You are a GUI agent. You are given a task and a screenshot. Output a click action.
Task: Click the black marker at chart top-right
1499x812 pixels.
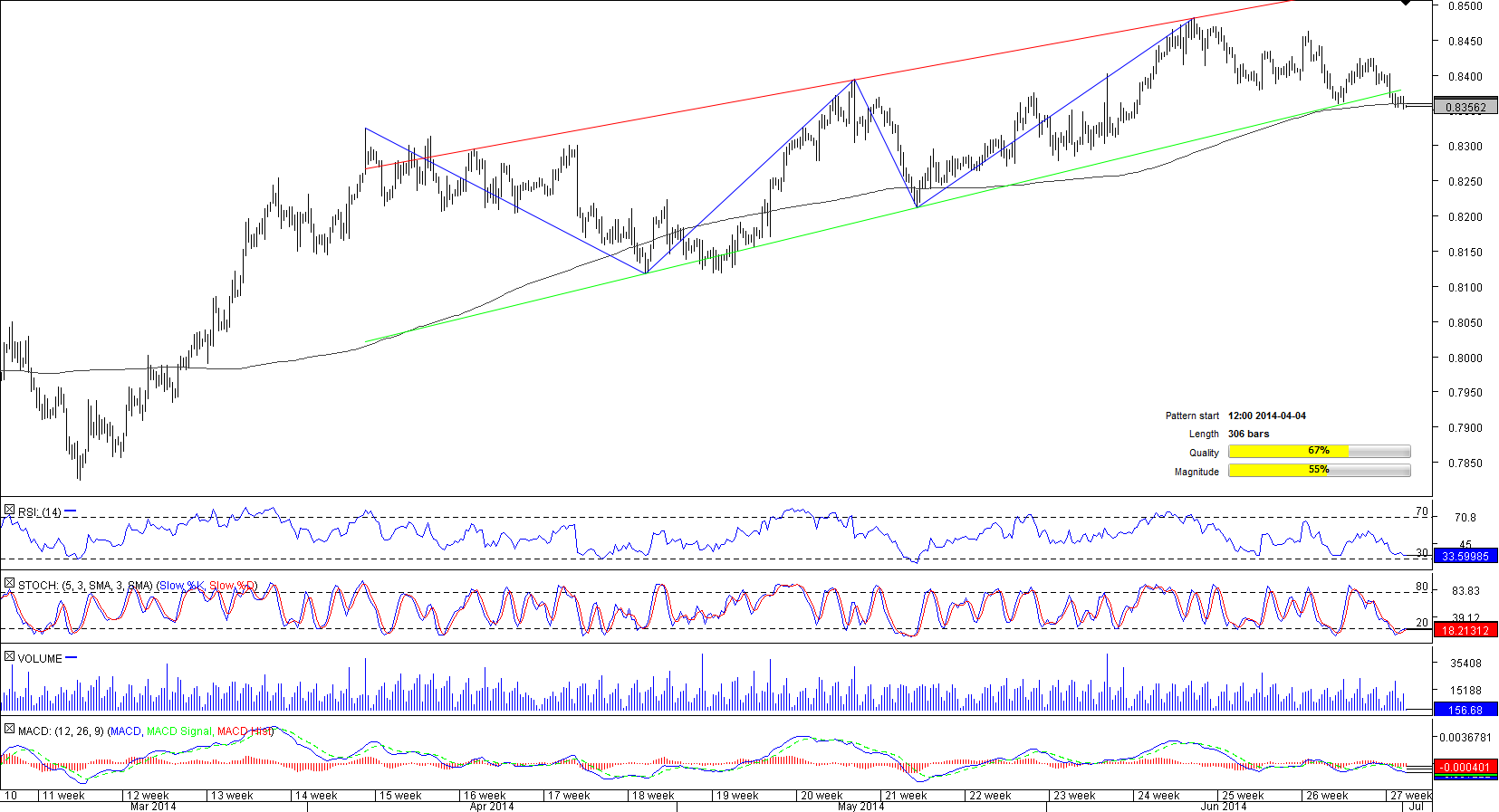pos(1405,4)
